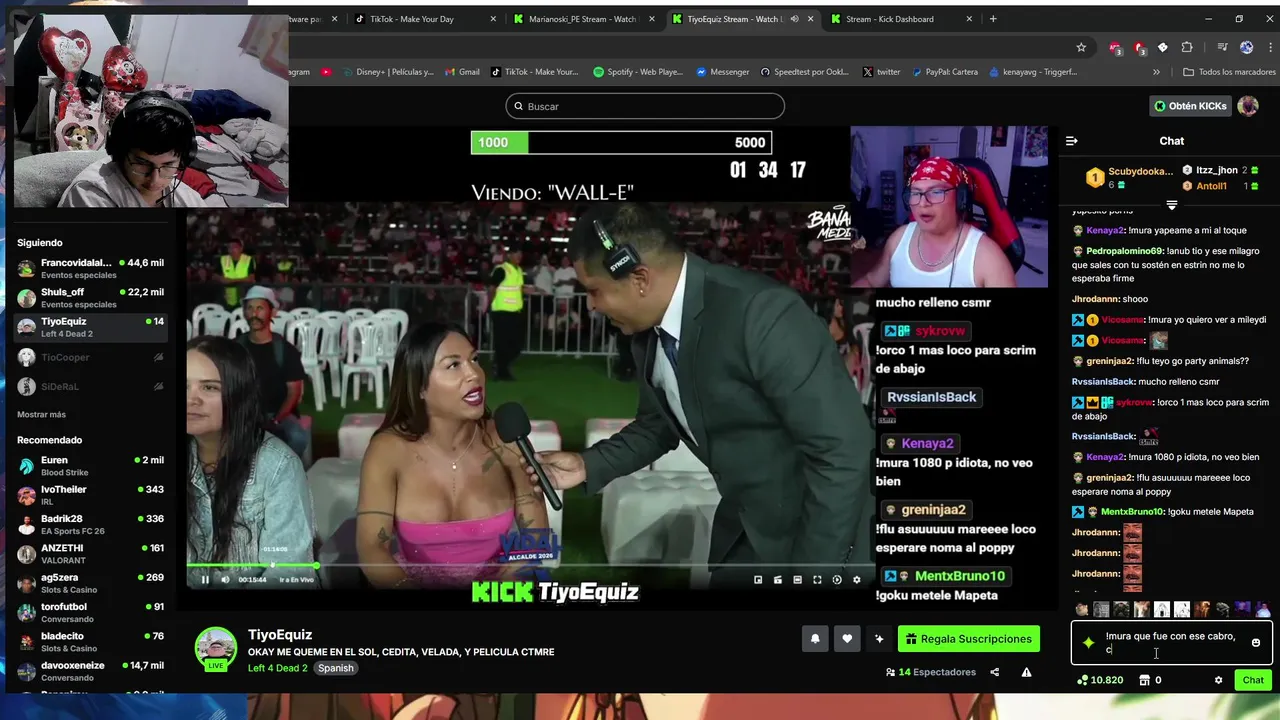Expand hidden bookmarks chevron
Image resolution: width=1280 pixels, height=720 pixels.
1157,72
